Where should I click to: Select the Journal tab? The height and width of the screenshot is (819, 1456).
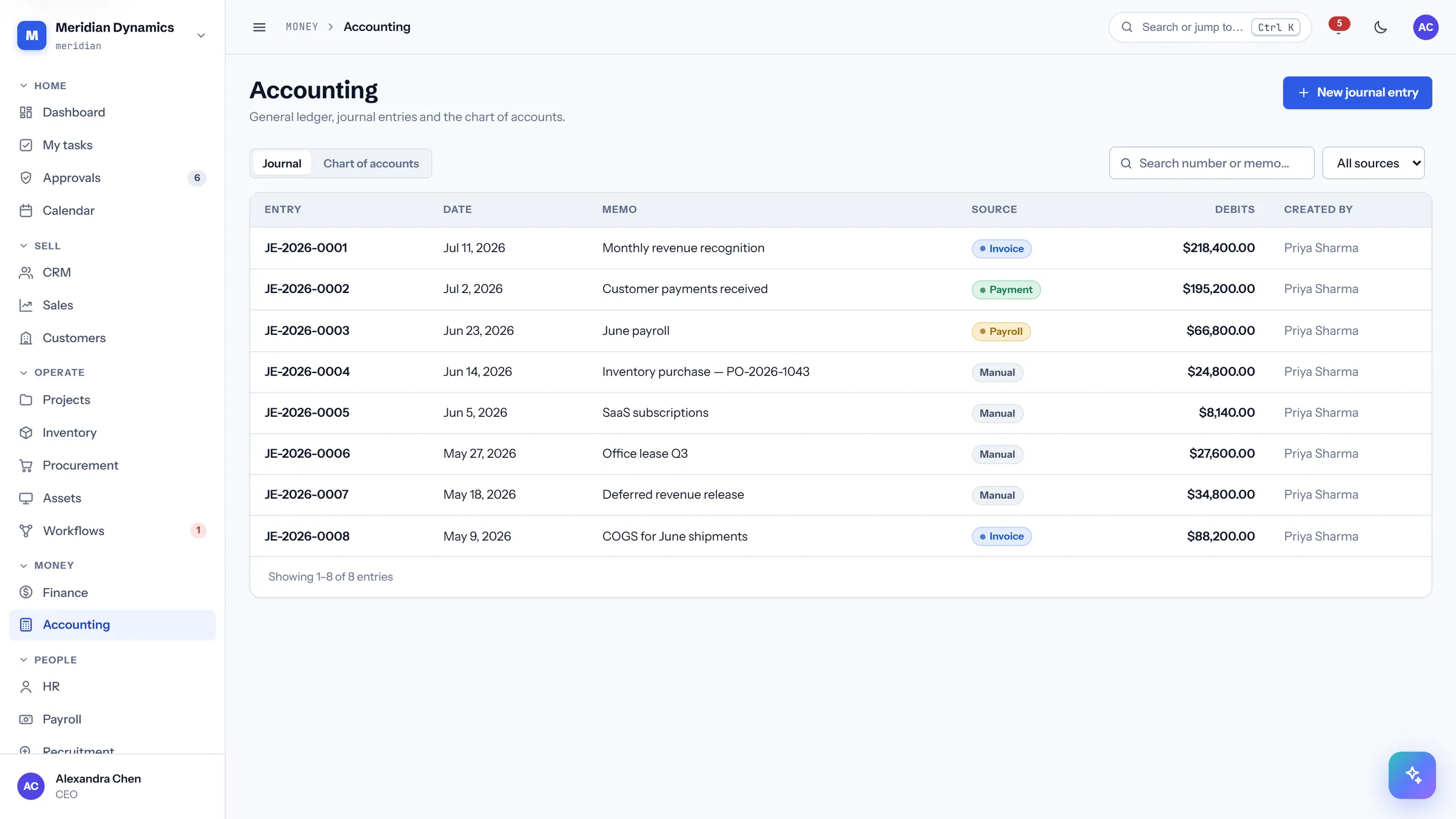[x=281, y=163]
